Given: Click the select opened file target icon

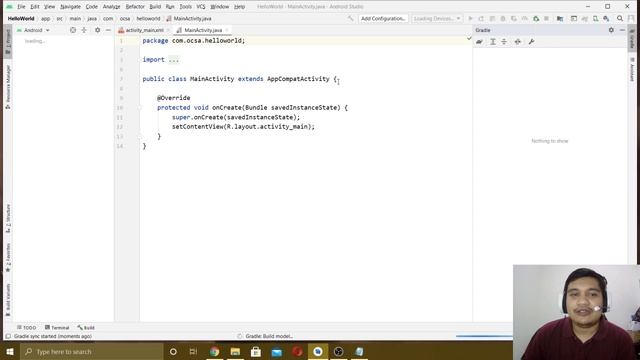Looking at the screenshot, I should coord(73,30).
